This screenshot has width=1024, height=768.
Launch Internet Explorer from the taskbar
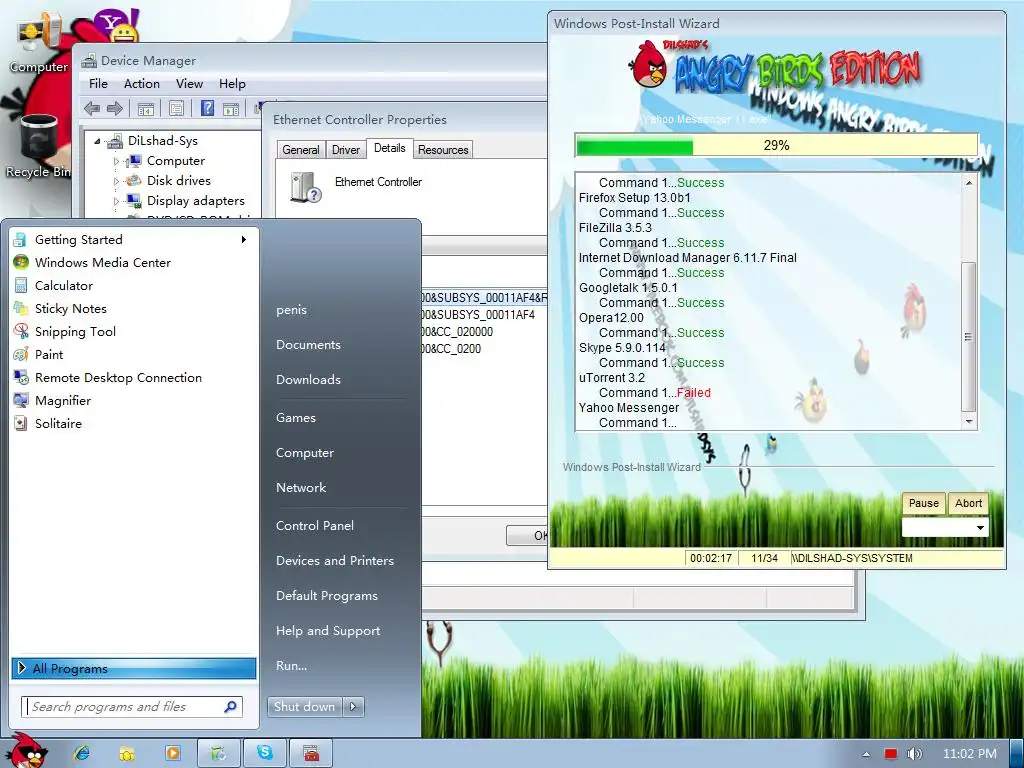[x=82, y=753]
